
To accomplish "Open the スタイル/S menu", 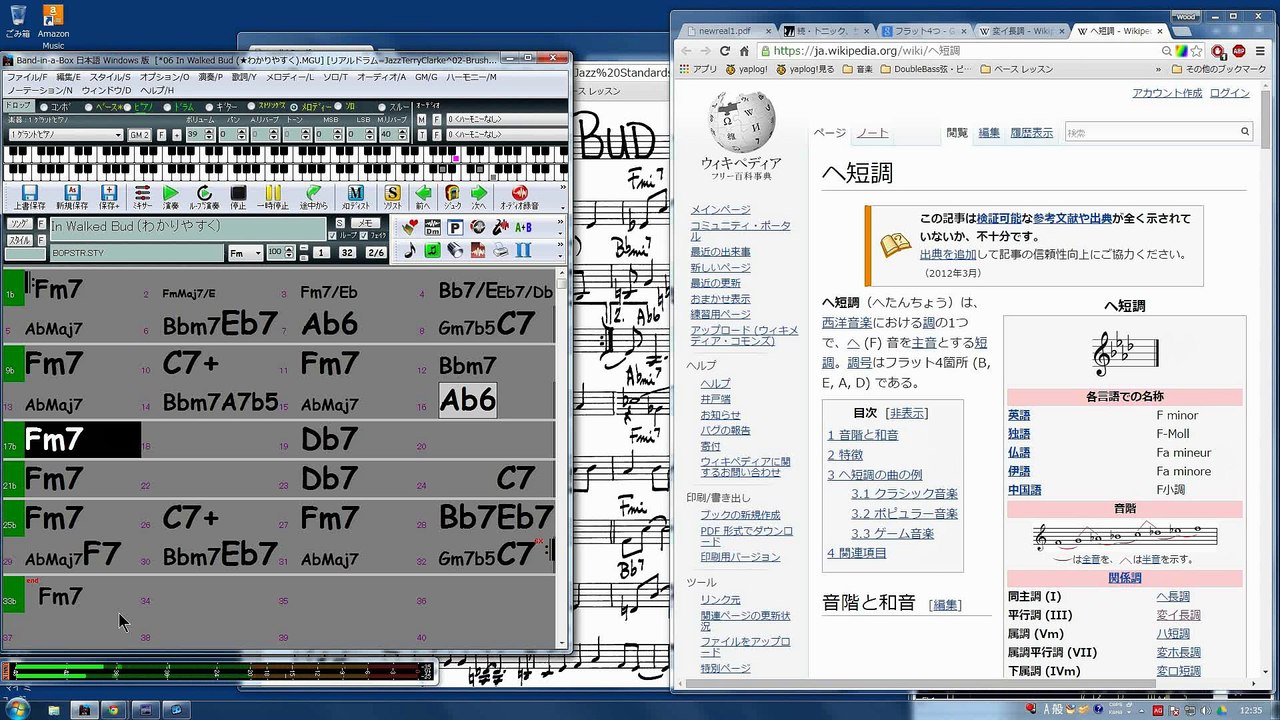I will click(110, 77).
